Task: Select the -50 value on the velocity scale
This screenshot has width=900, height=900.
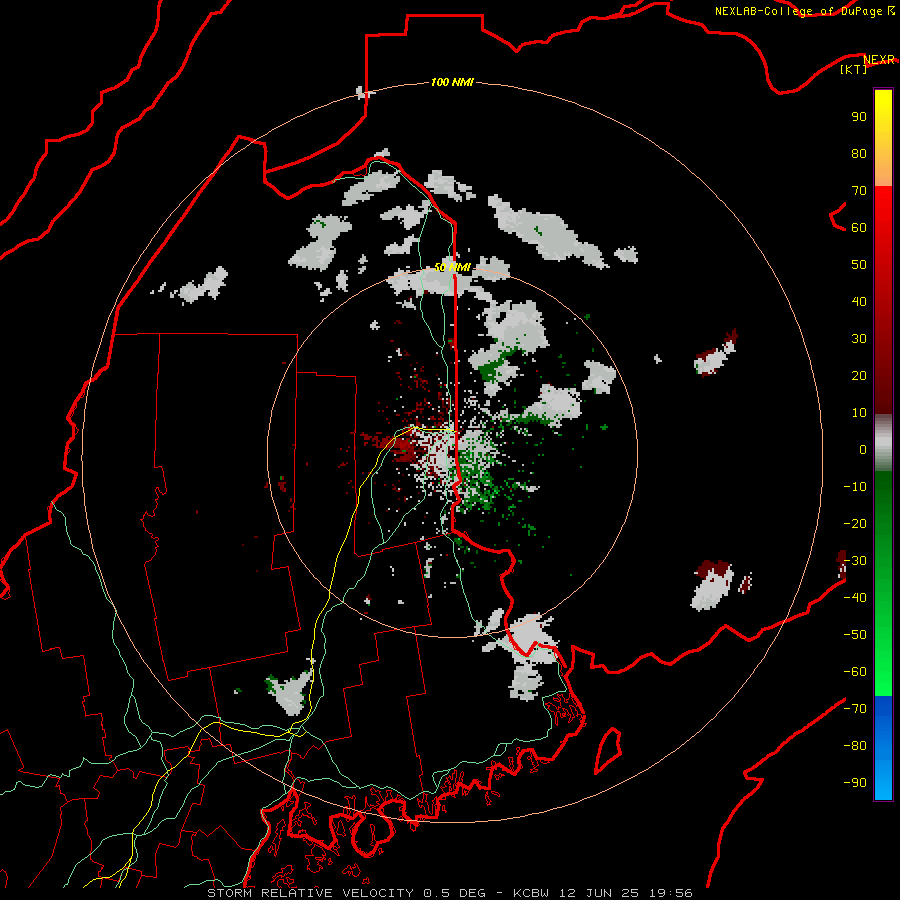Action: pyautogui.click(x=855, y=635)
